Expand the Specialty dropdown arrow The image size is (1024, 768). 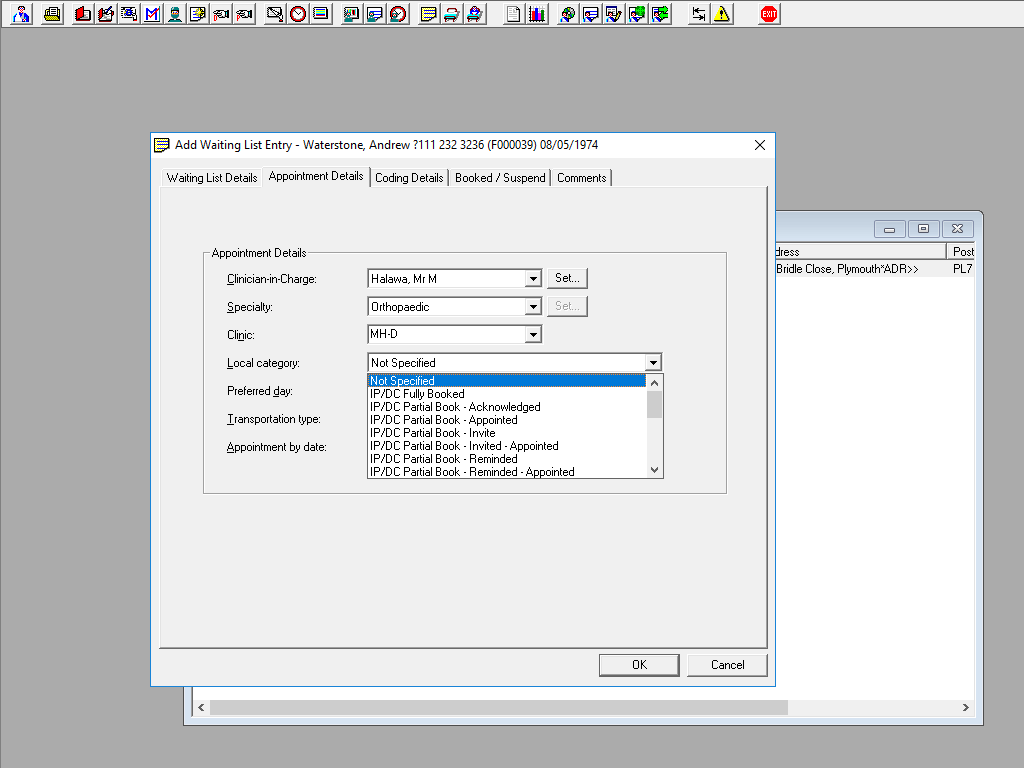point(534,306)
